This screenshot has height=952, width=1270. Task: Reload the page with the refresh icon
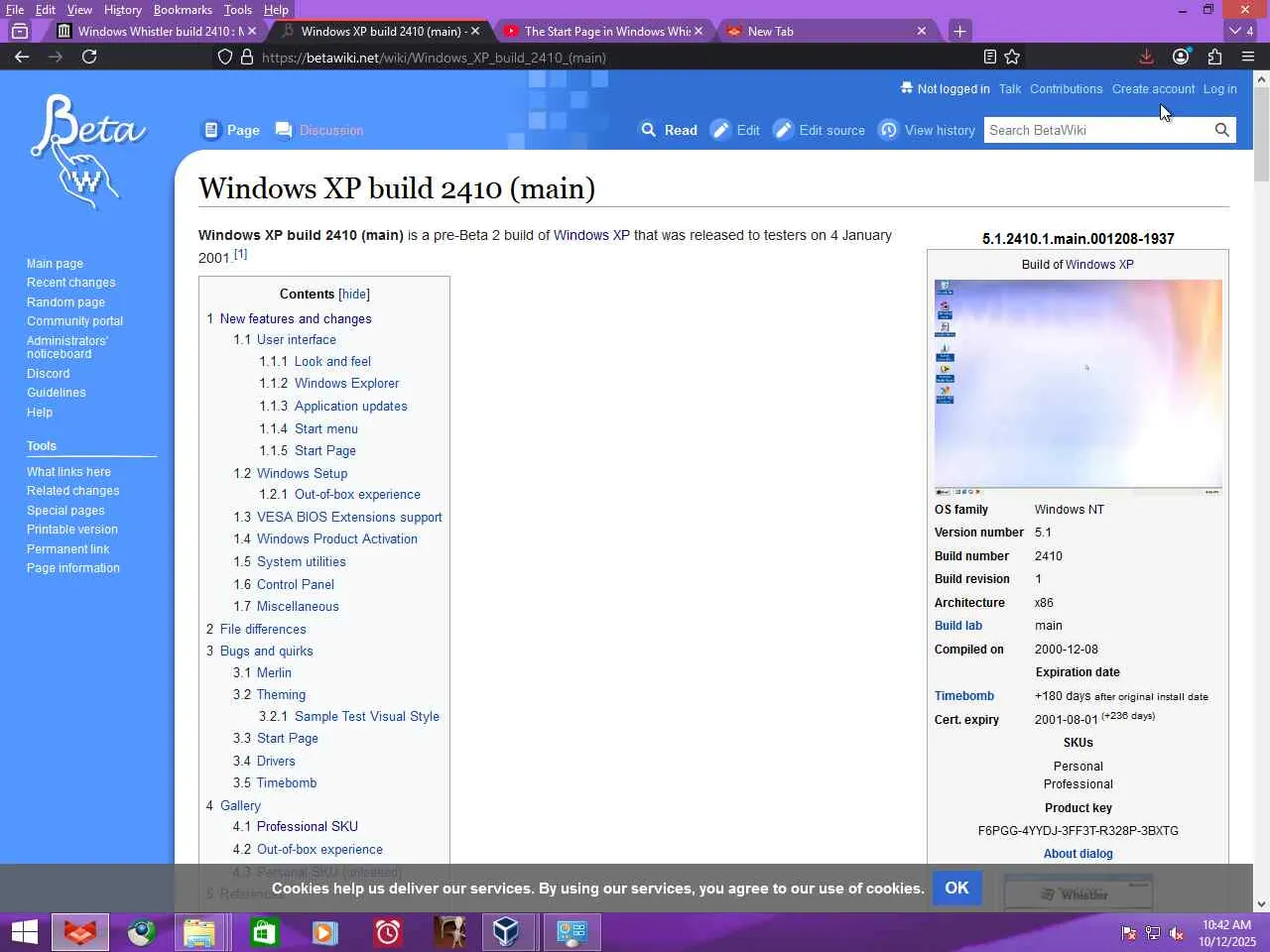coord(89,57)
